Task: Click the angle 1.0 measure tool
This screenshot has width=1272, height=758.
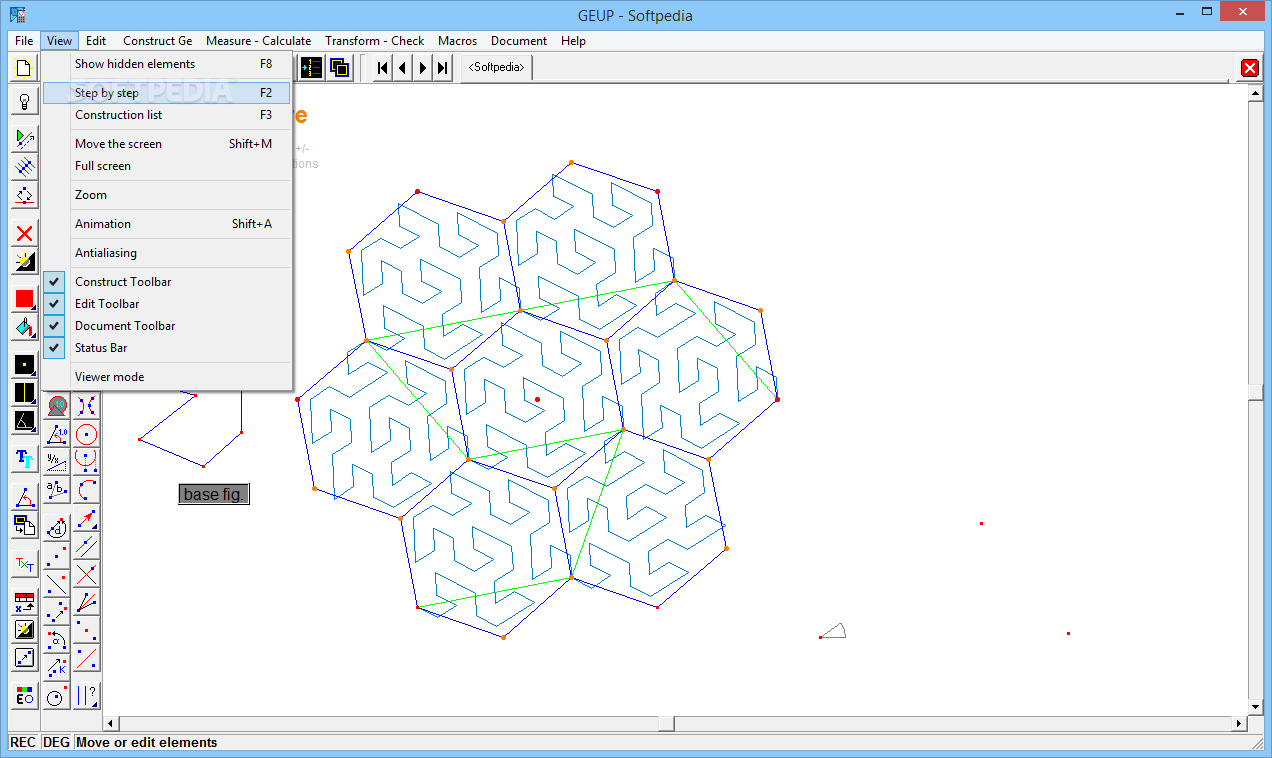Action: click(56, 434)
